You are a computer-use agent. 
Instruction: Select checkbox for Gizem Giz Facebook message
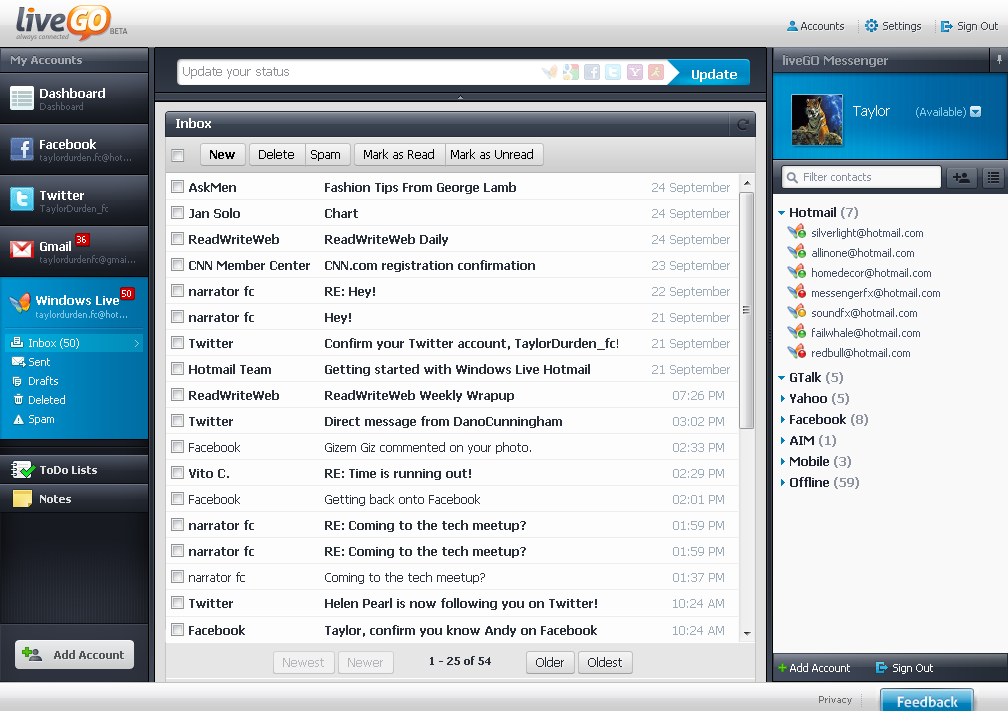(178, 447)
